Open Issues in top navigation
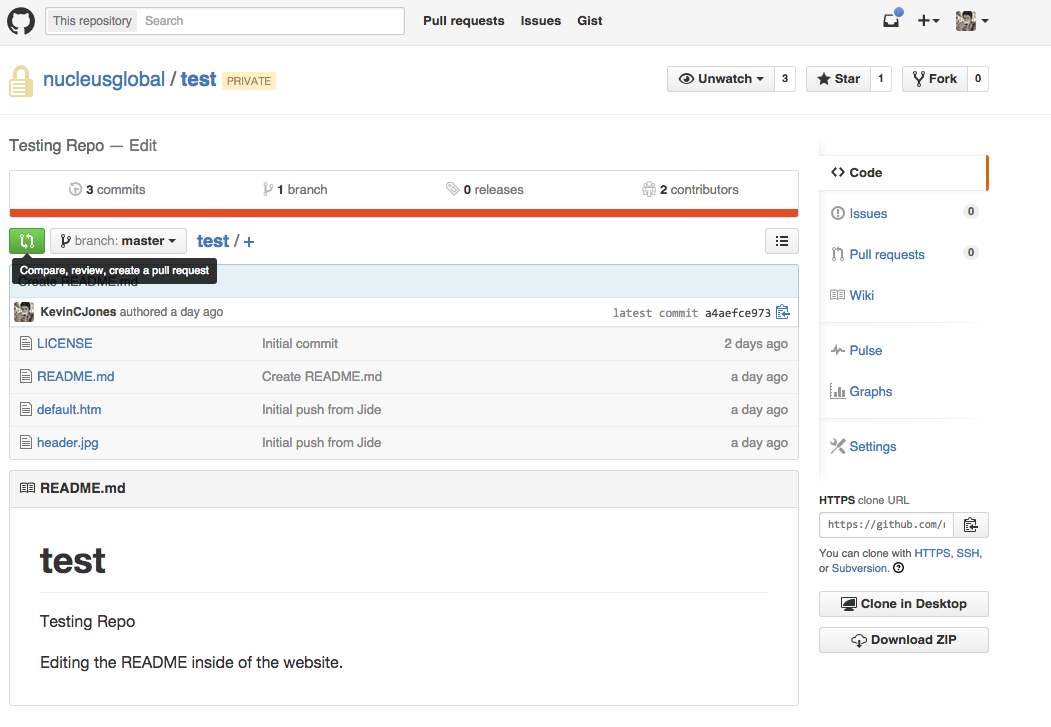This screenshot has width=1051, height=727. tap(541, 21)
